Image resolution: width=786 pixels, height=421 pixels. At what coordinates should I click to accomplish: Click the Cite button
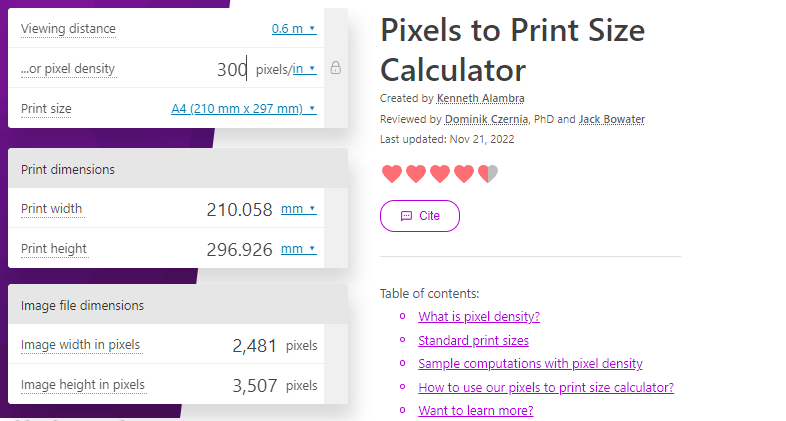[420, 216]
